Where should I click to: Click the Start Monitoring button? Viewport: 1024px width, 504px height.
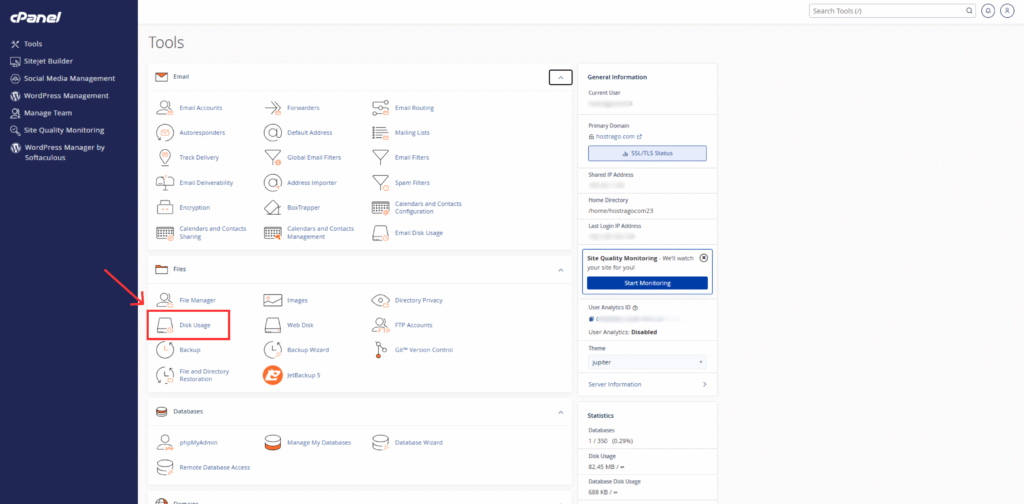647,283
